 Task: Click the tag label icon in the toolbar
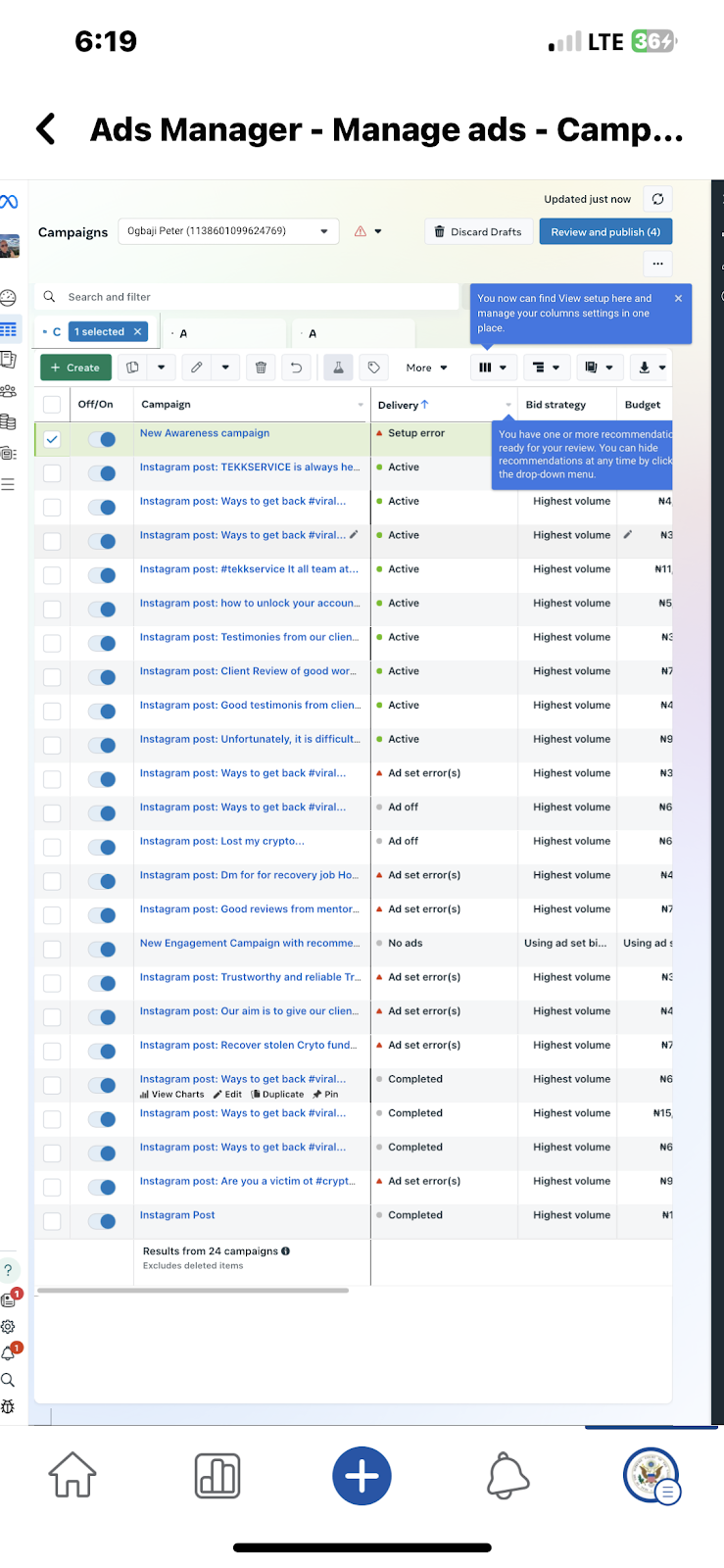(x=373, y=367)
